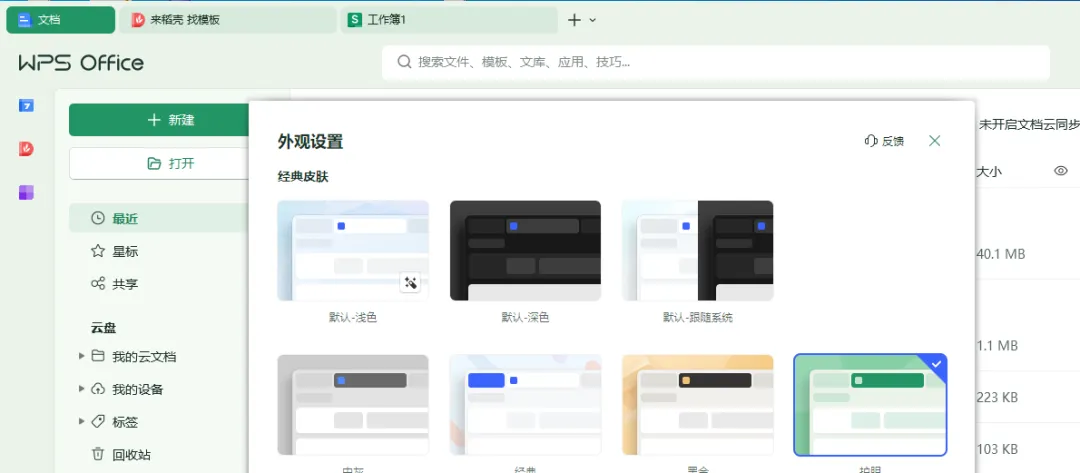
Task: Select the green eye-care skin thumbnail
Action: point(870,405)
